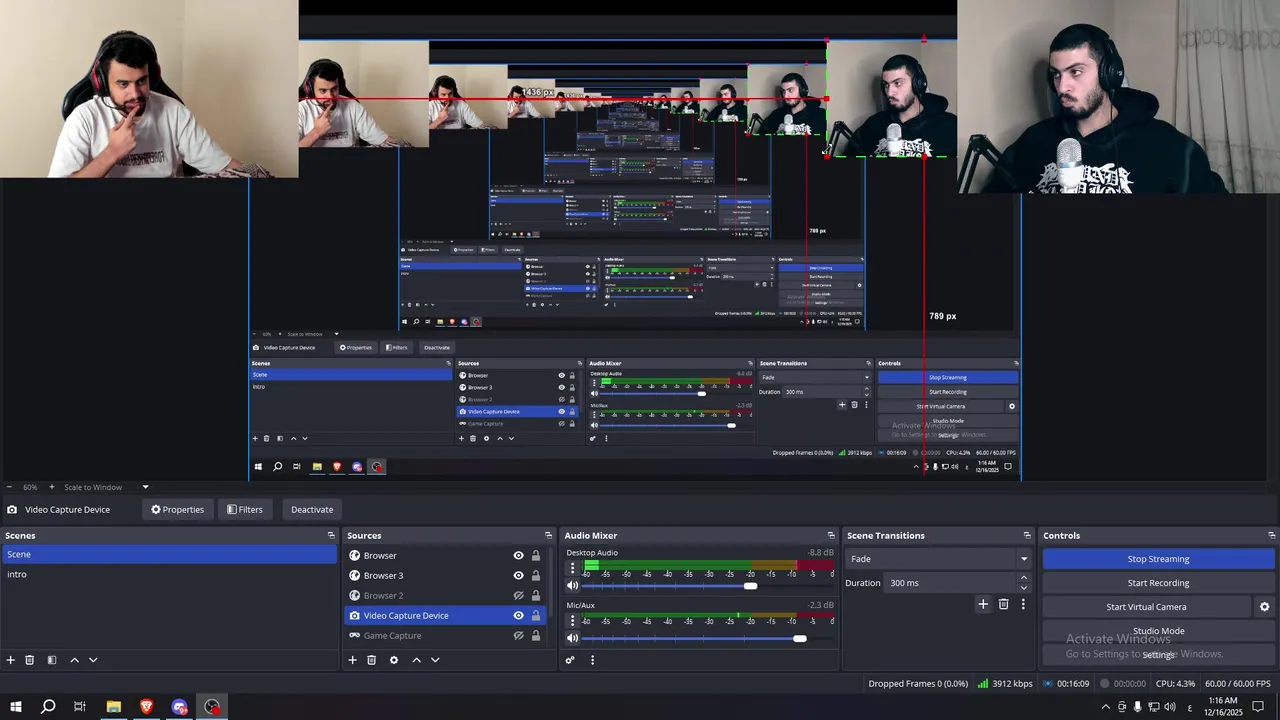
Task: Click the Duration 300 ms field
Action: [950, 583]
